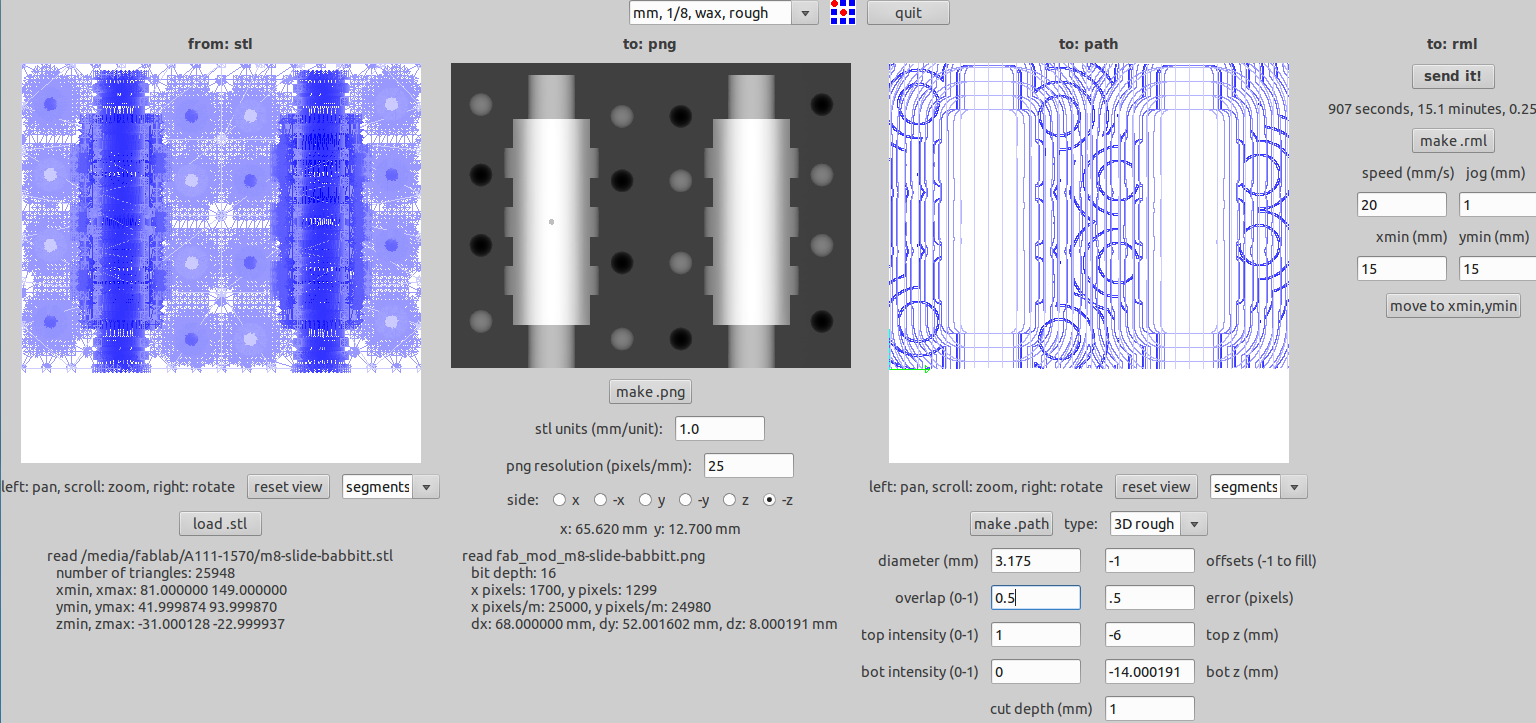Click the bot z (mm) input field
1536x723 pixels.
(1150, 672)
